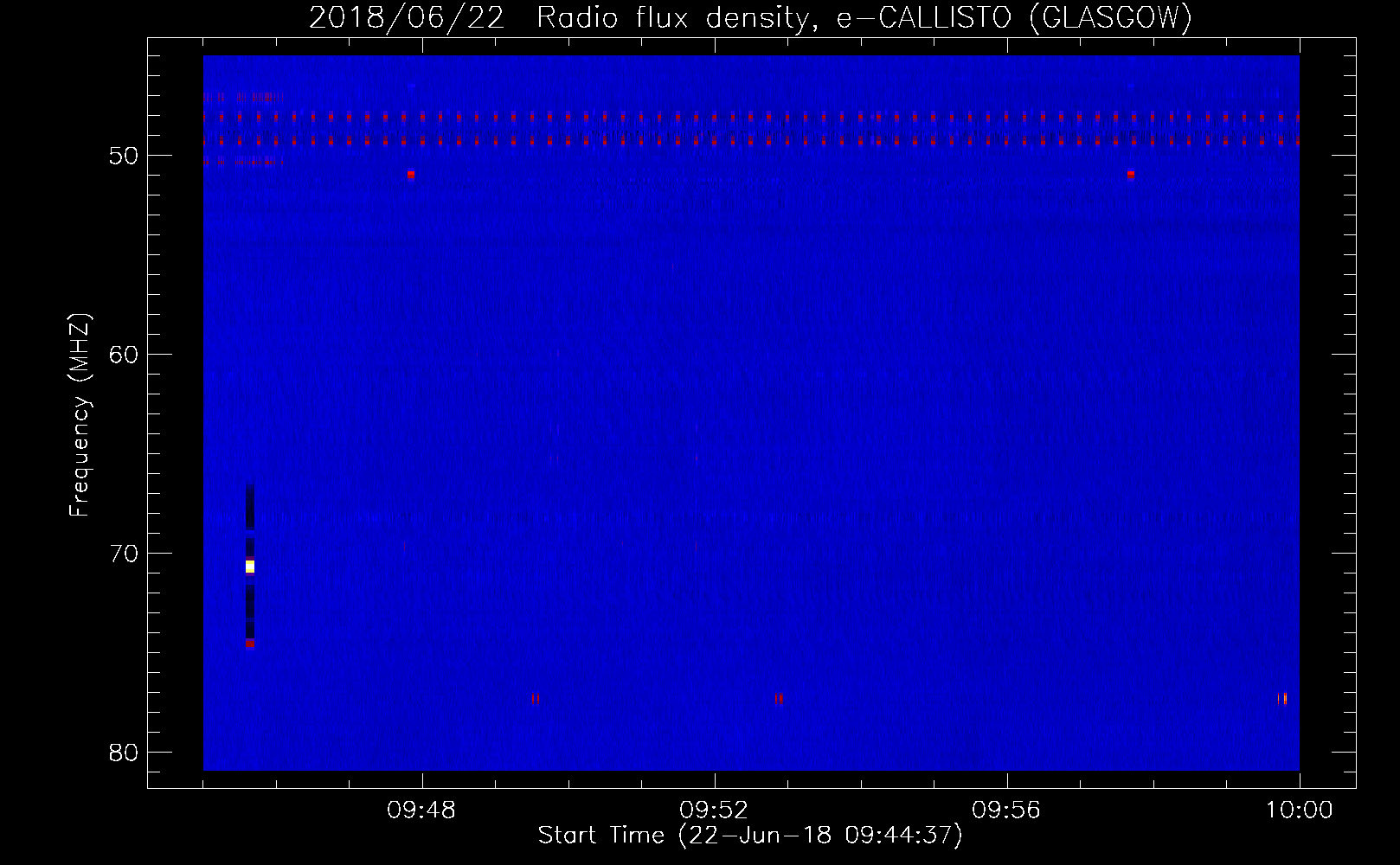Click the orange mark at 77 MHz near 10:00
Screen dimensions: 1400x865
tap(1284, 698)
